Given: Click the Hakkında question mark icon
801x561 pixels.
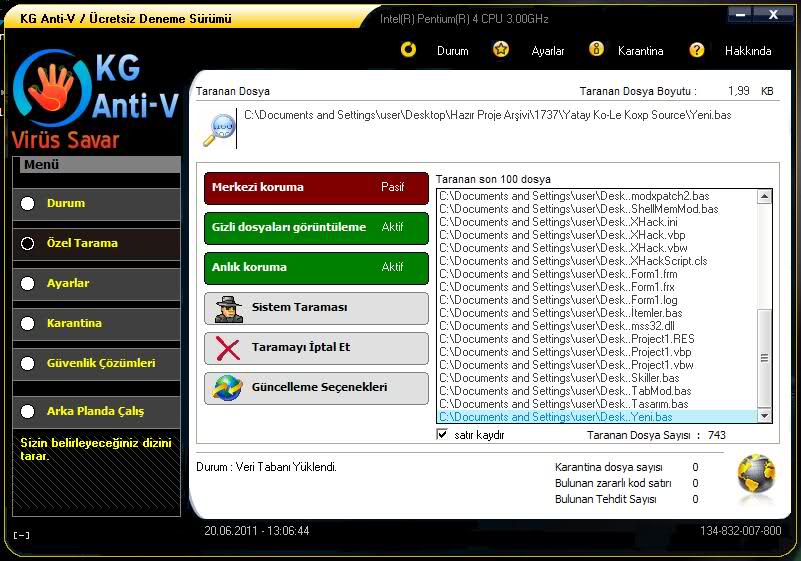Looking at the screenshot, I should click(697, 50).
